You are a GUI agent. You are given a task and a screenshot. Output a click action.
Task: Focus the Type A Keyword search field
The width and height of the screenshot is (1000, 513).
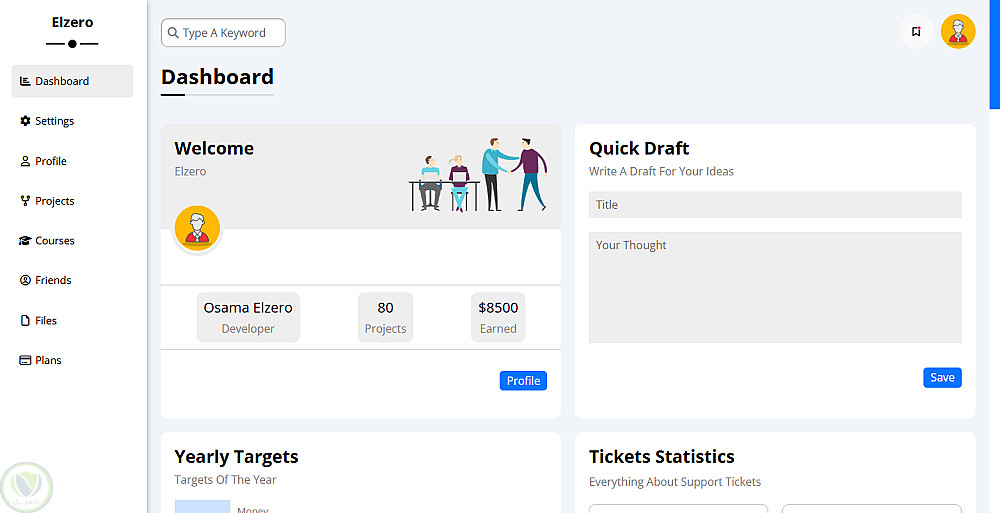coord(230,33)
